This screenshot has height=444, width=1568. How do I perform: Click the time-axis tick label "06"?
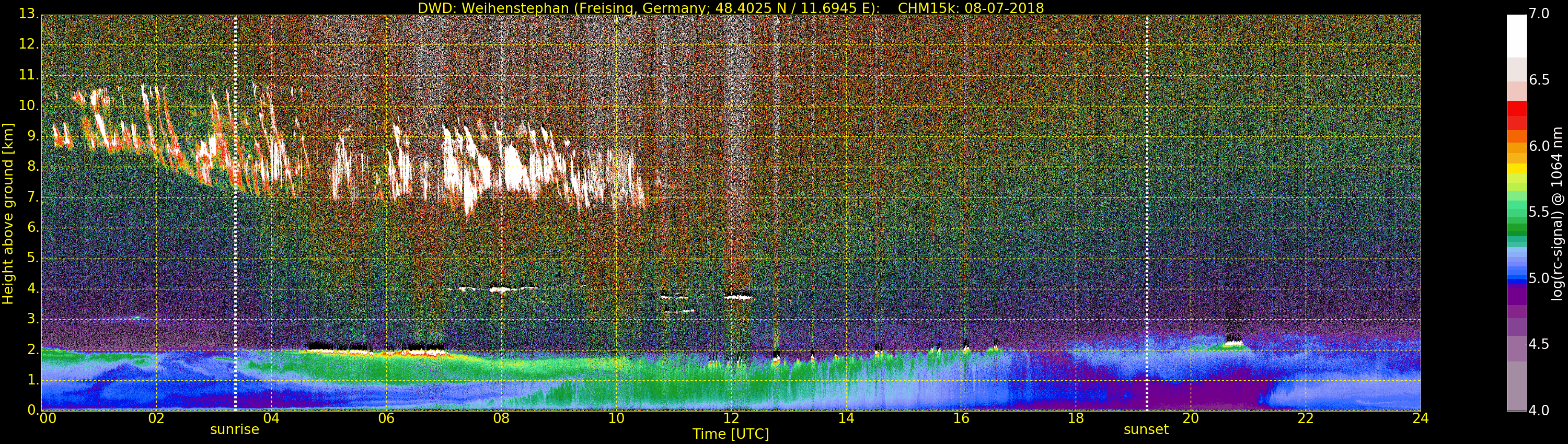click(386, 418)
